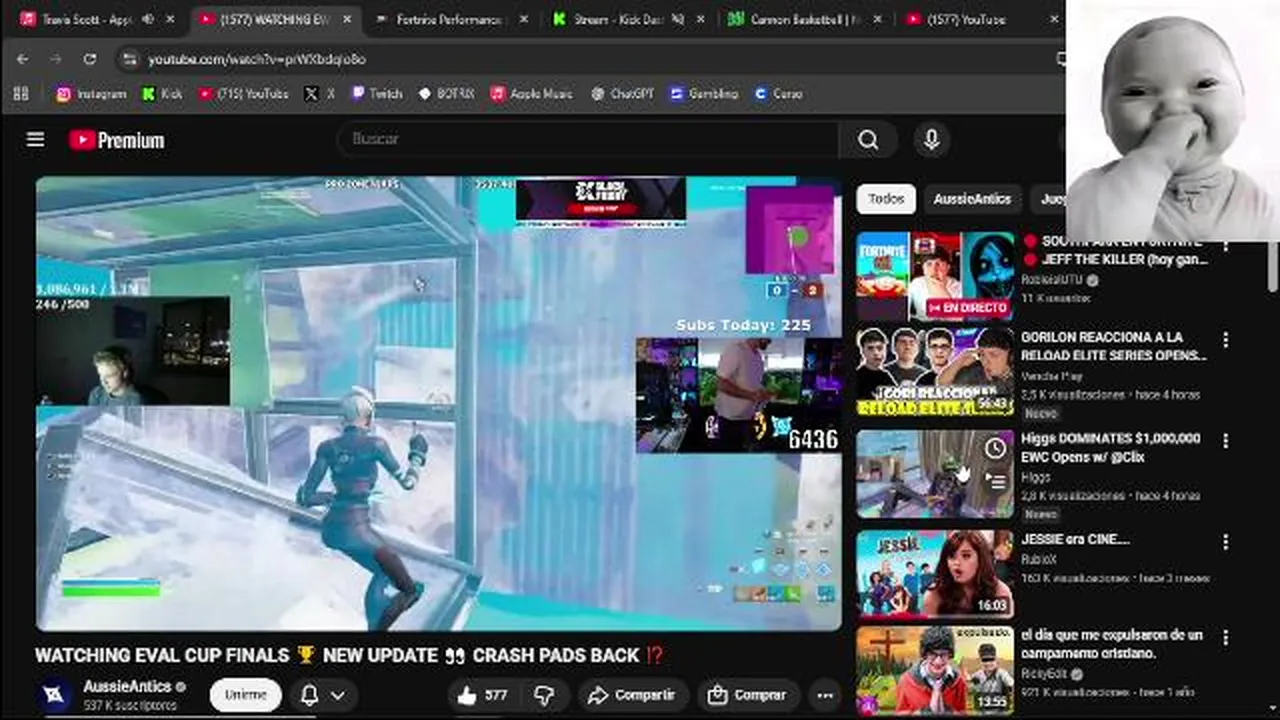Click the magnifier search button

tap(868, 140)
